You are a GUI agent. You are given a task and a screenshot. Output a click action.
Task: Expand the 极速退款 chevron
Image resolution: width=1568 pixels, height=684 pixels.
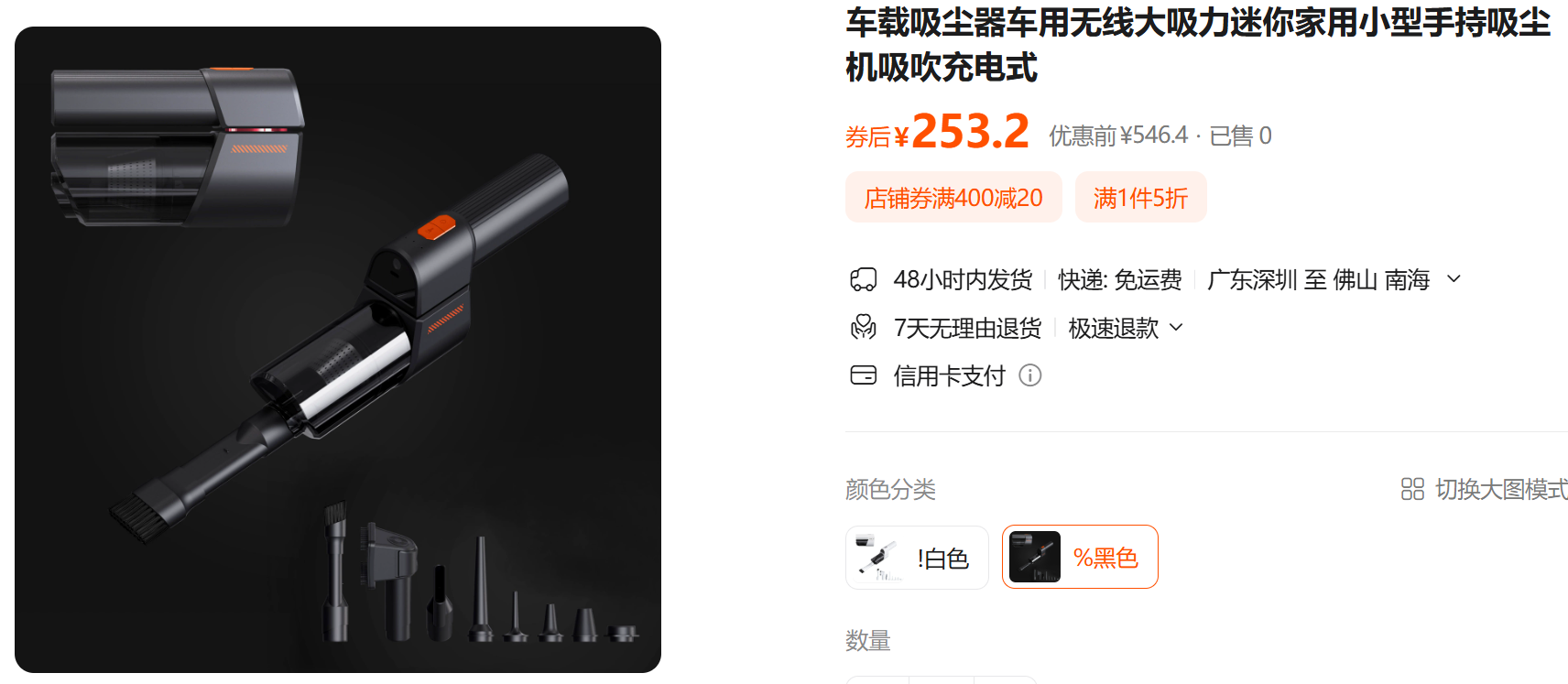click(1177, 327)
